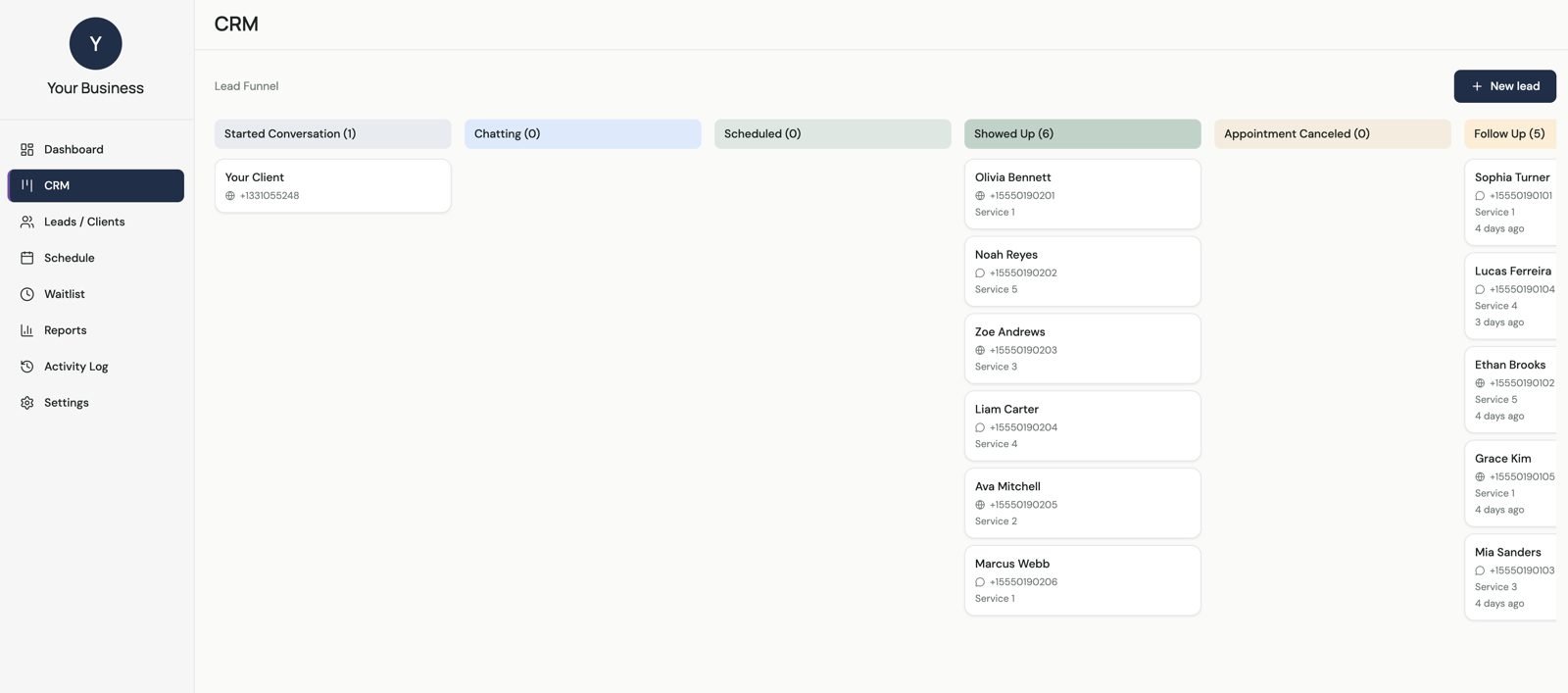Click Service 2 on Ava Mitchell card
Screen dimensions: 1568x693
(x=996, y=521)
